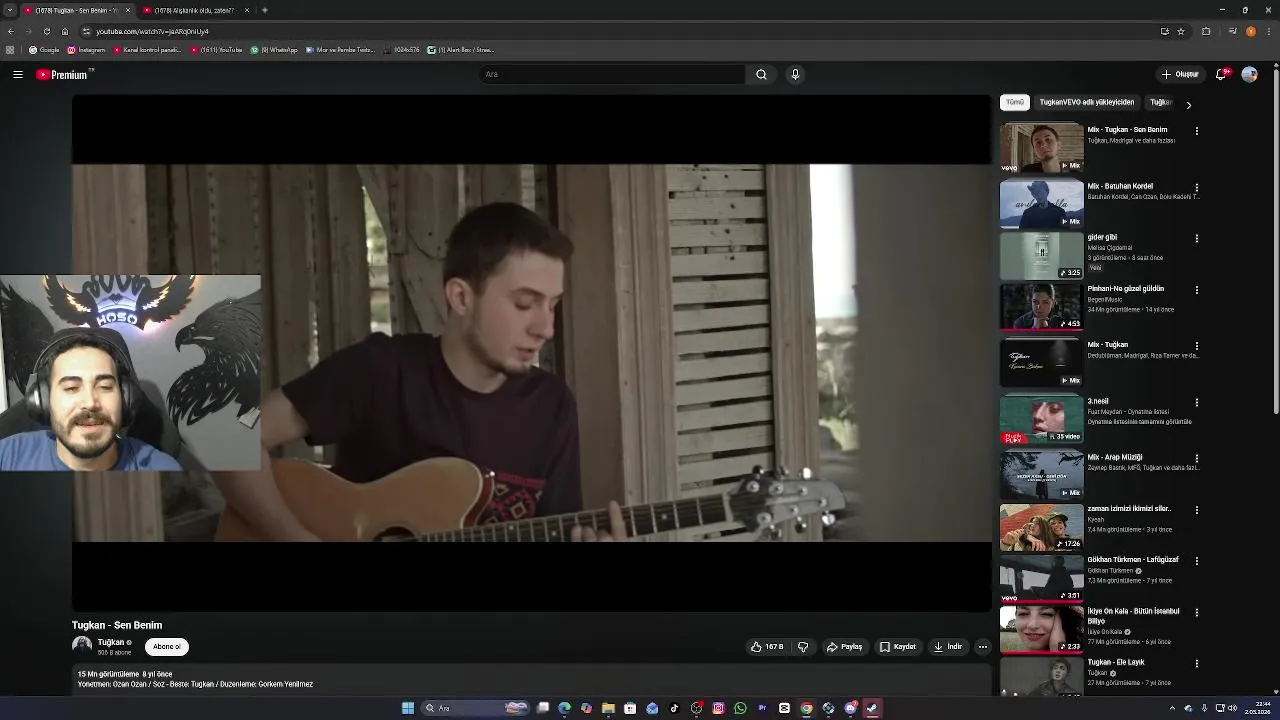Viewport: 1280px width, 720px height.
Task: Open options for Mix - Batuhan Kordel
Action: pyautogui.click(x=1196, y=187)
